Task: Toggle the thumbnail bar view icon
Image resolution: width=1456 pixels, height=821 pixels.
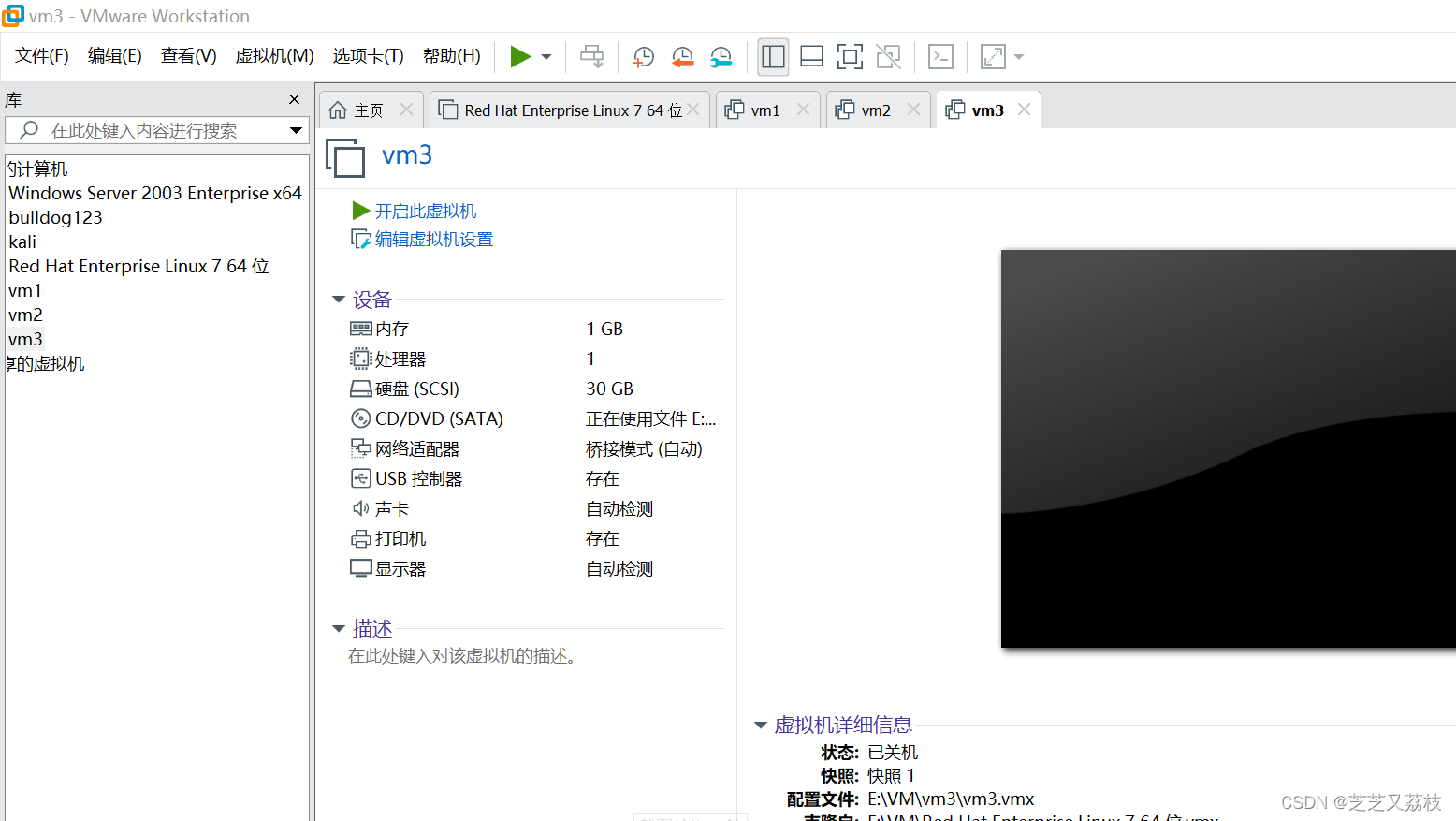Action: [x=812, y=57]
